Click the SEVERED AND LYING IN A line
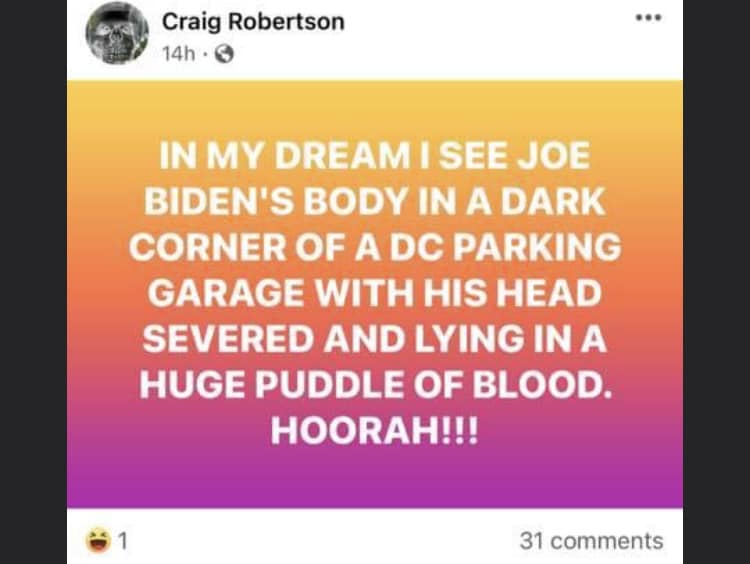 coord(375,339)
